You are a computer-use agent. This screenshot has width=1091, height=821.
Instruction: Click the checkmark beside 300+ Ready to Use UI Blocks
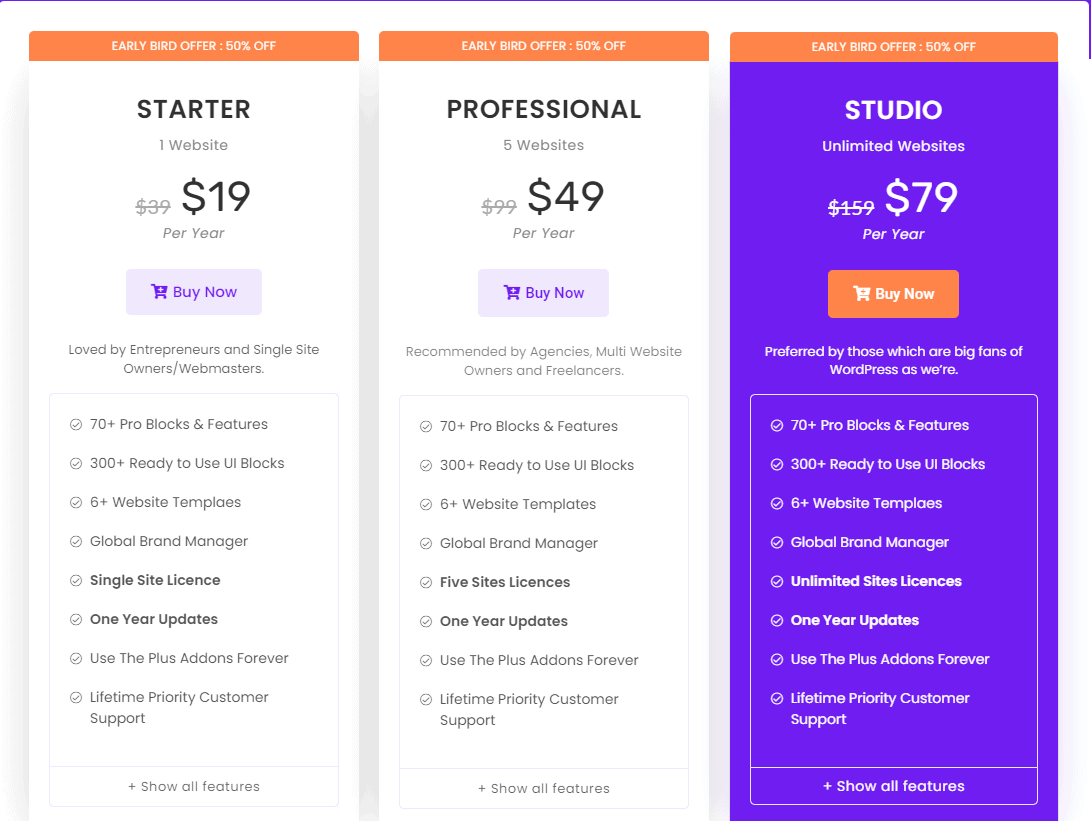click(x=74, y=463)
